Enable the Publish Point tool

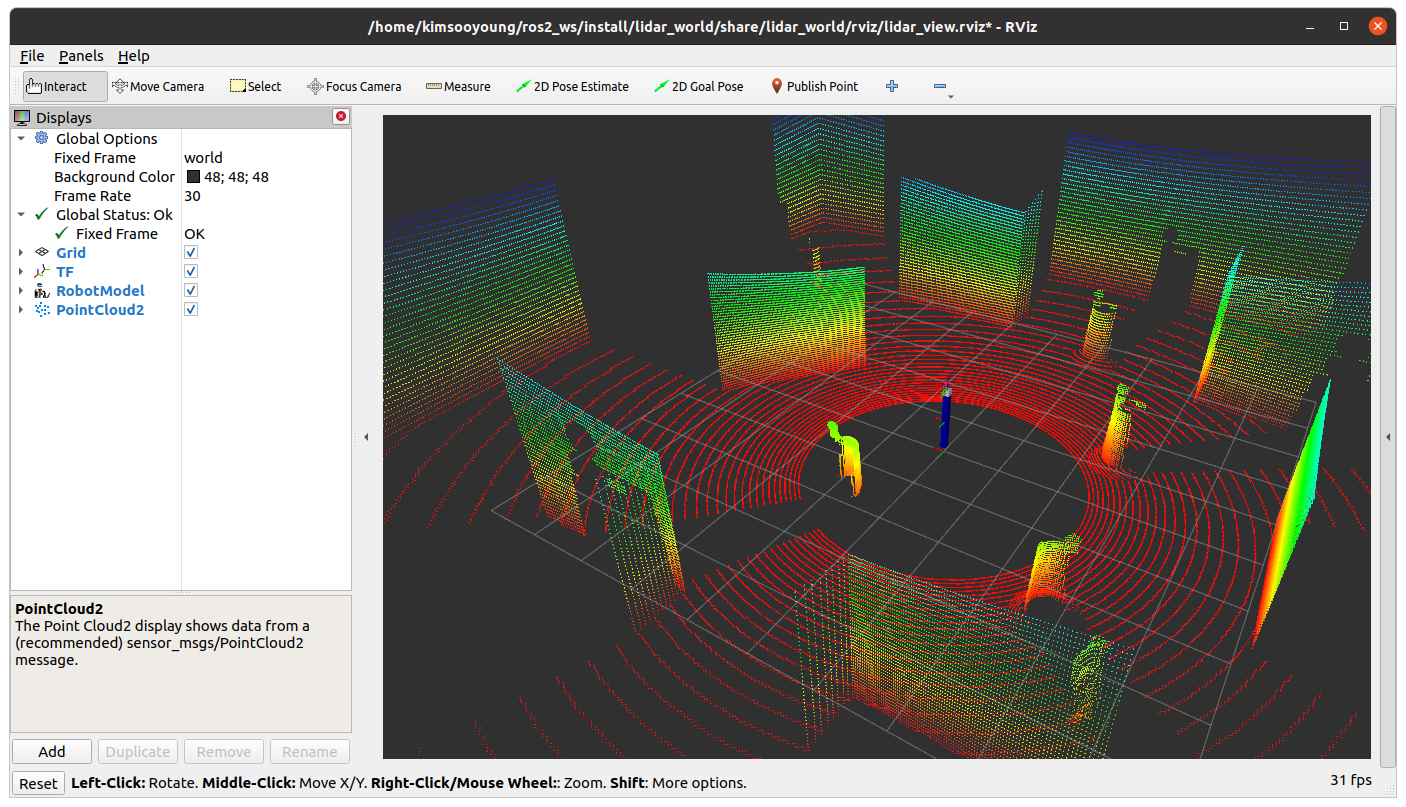click(x=814, y=86)
